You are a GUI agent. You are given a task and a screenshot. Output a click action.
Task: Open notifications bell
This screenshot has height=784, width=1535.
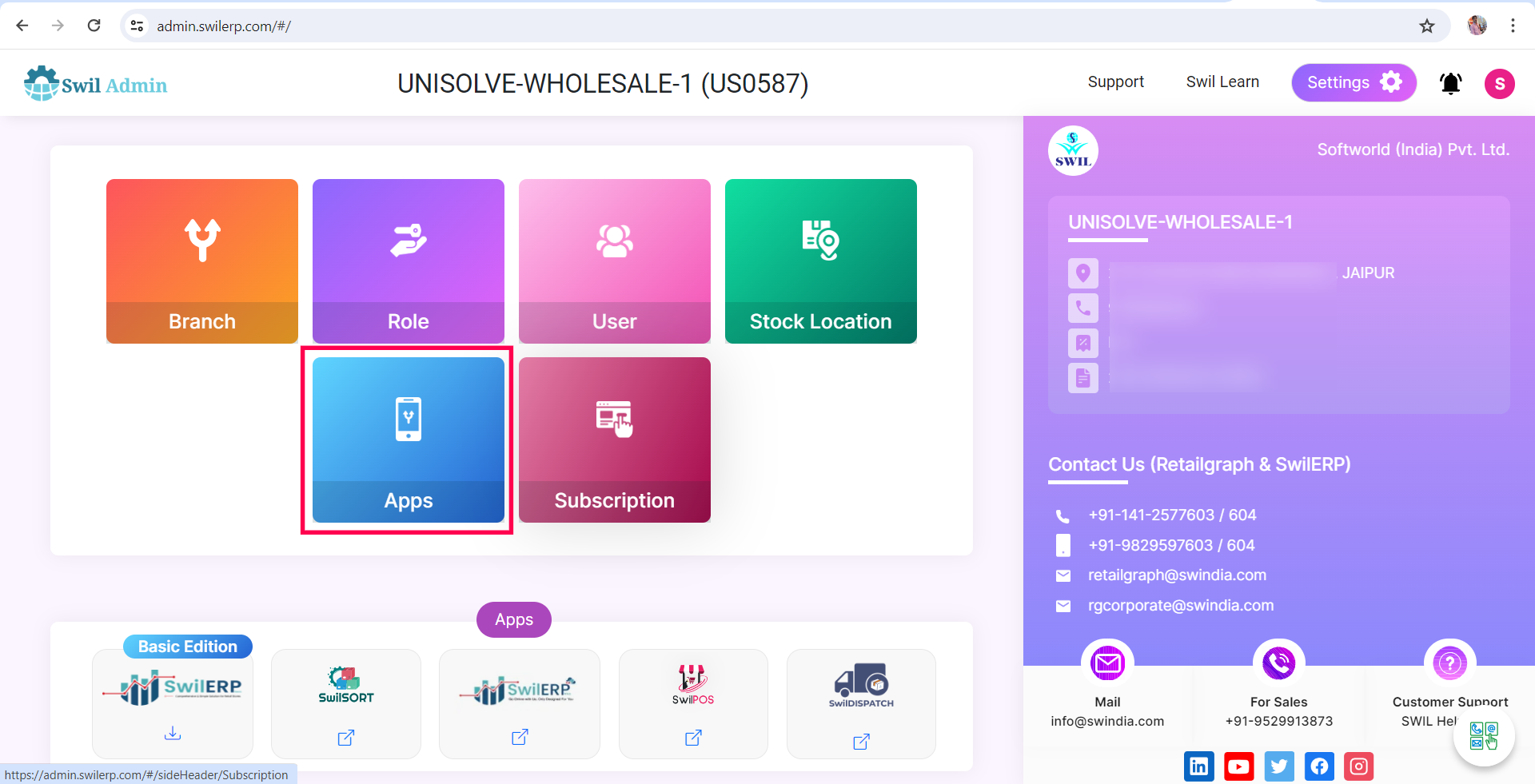[1451, 83]
